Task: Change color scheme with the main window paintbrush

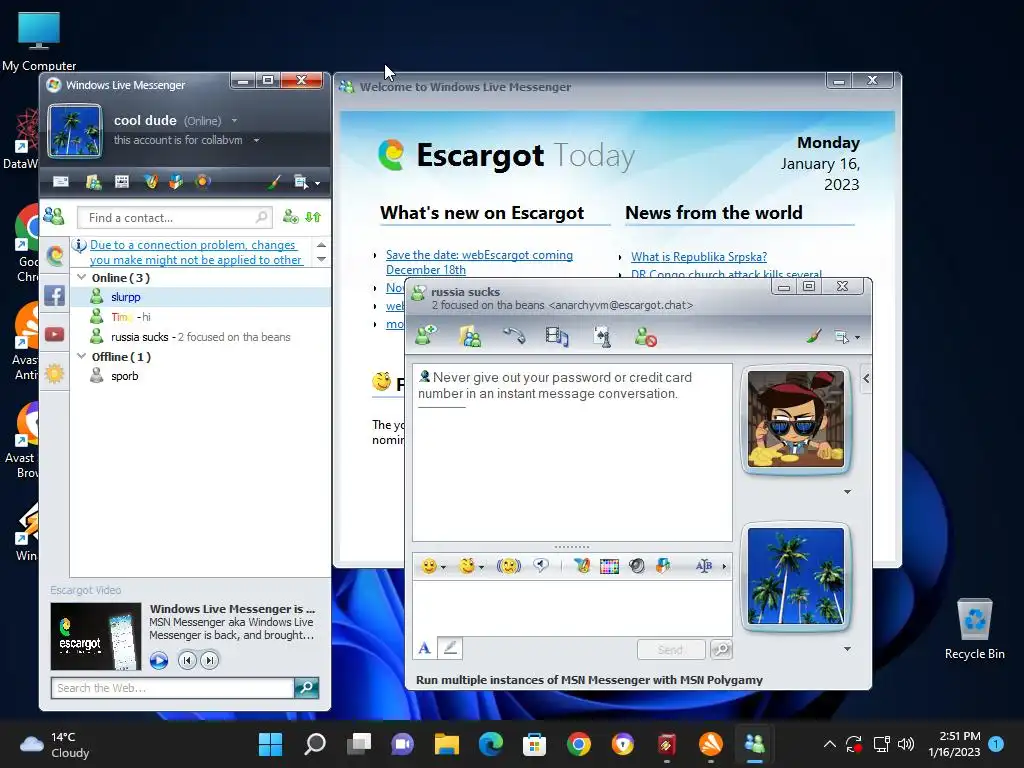Action: pos(274,182)
